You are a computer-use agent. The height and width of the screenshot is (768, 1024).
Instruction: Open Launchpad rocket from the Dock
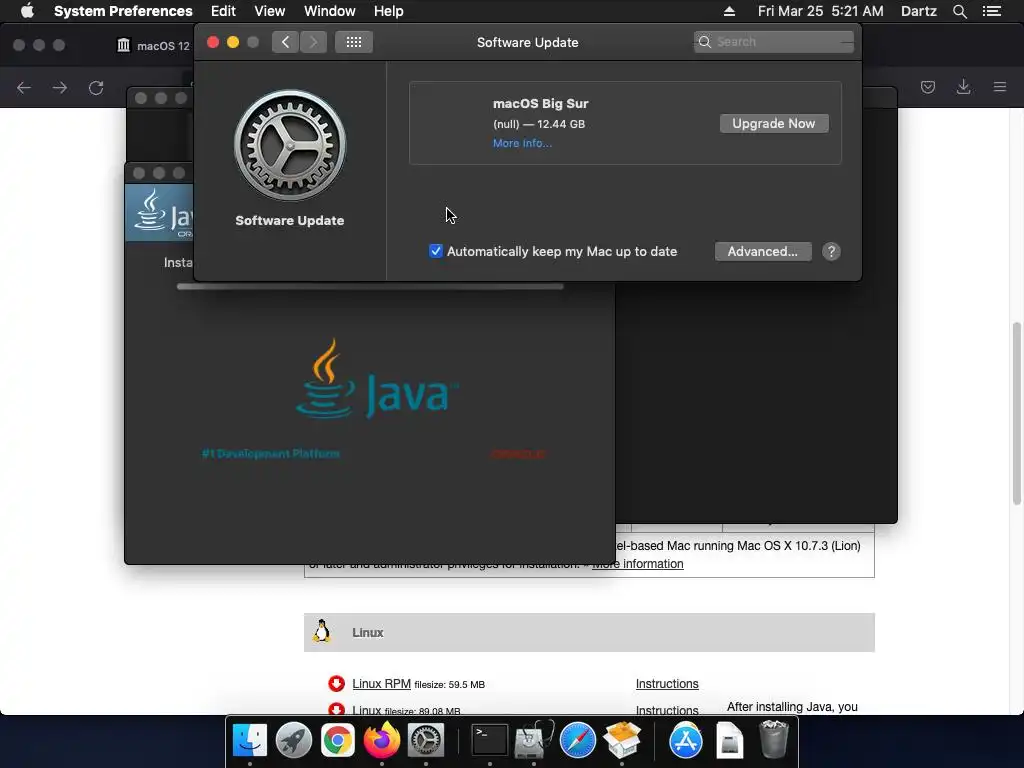click(293, 741)
